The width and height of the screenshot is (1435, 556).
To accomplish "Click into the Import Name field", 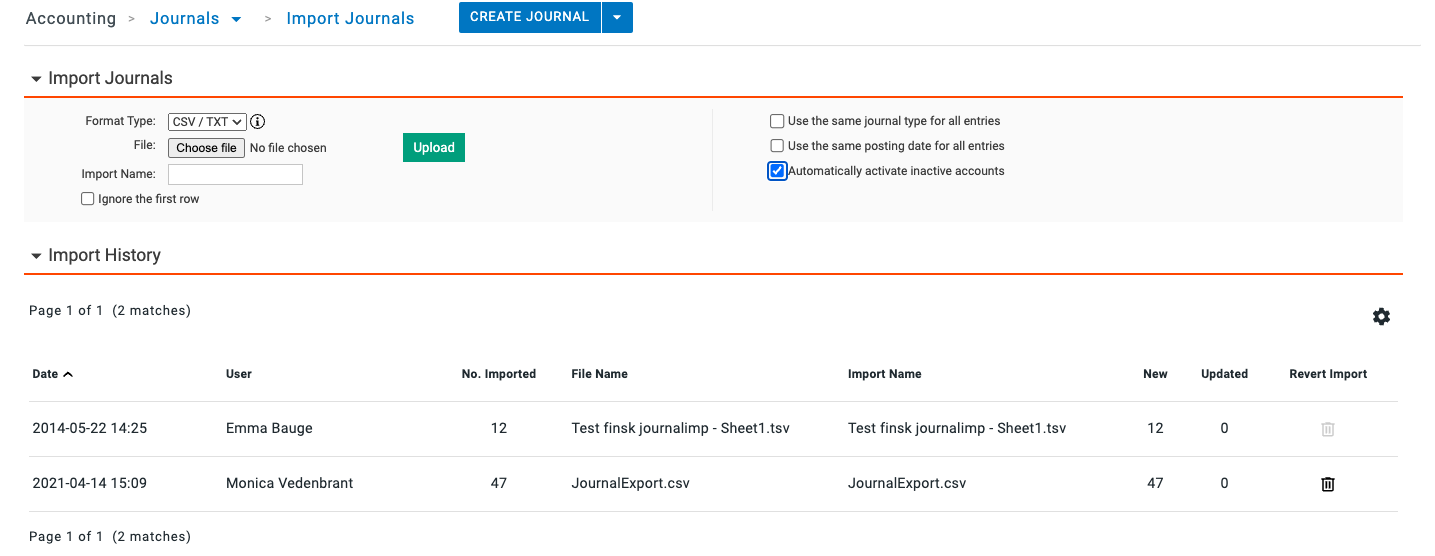I will (235, 174).
